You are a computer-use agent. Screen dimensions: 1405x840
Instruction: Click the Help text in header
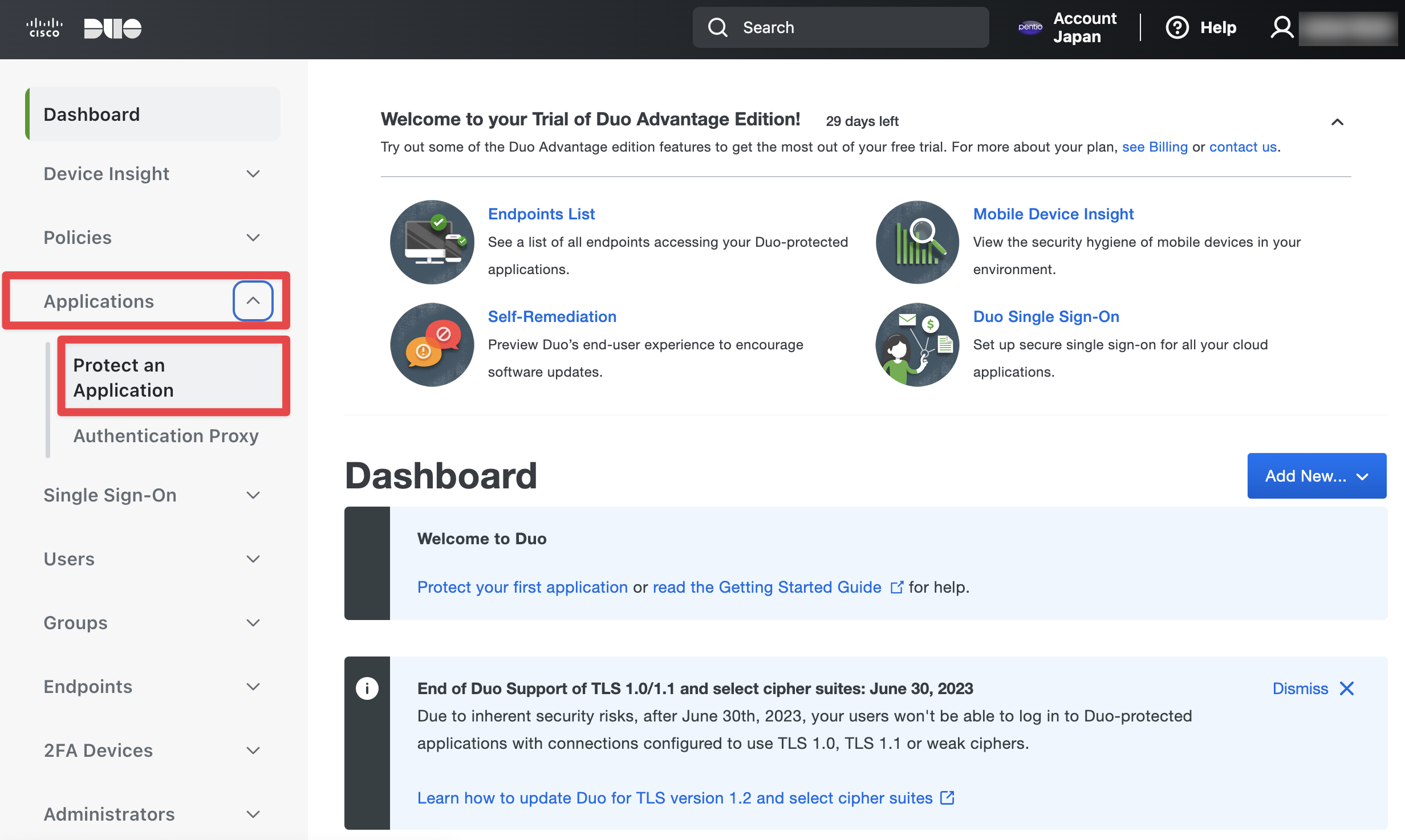tap(1218, 27)
